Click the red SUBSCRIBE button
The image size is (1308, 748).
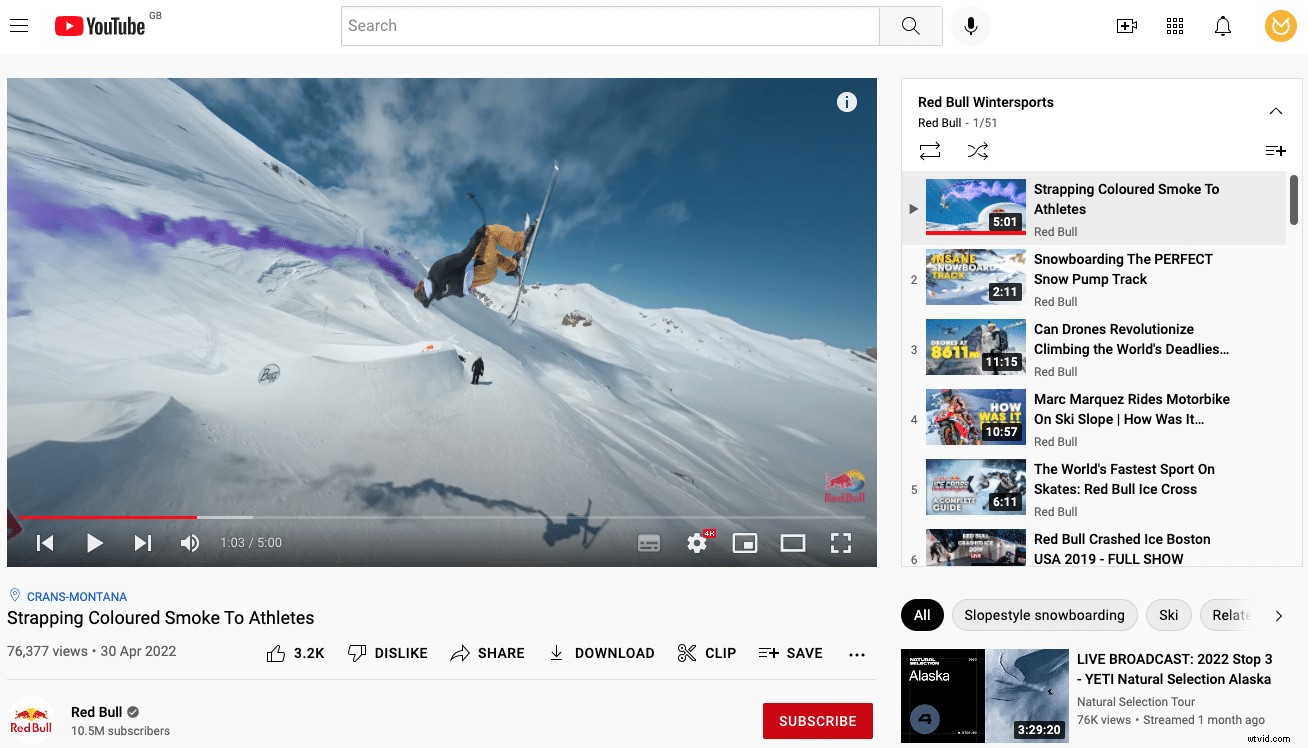(818, 720)
